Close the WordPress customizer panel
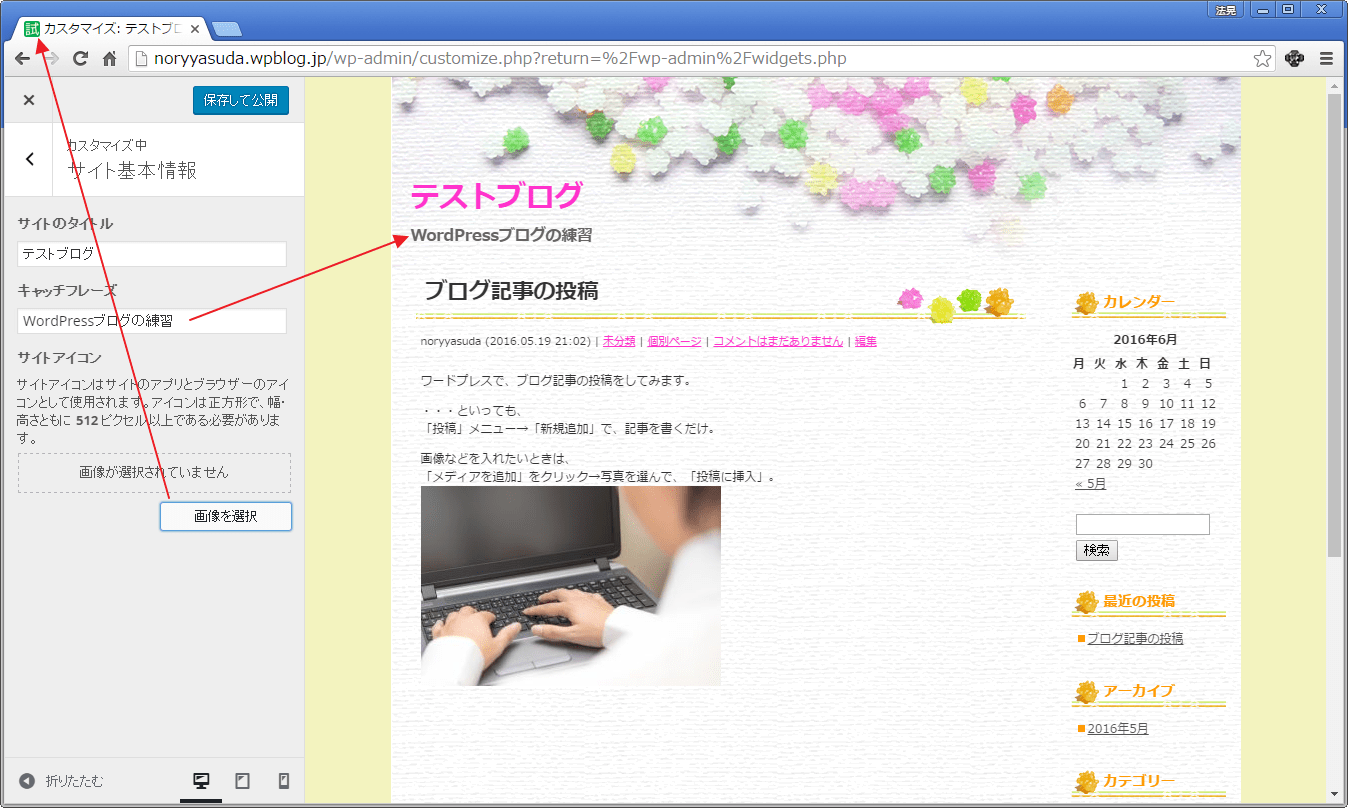The image size is (1348, 808). coord(29,100)
